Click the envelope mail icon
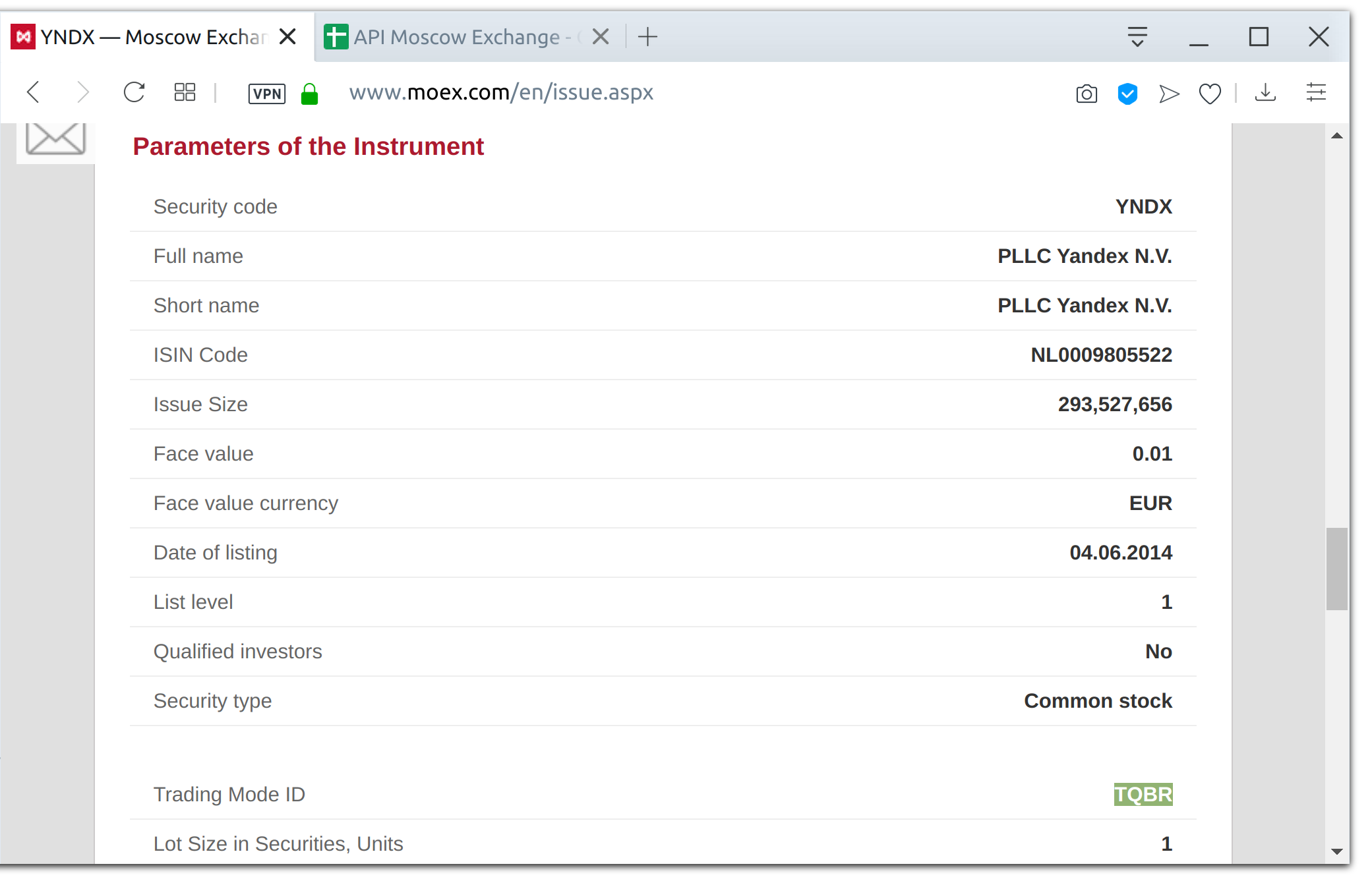This screenshot has height=885, width=1372. click(55, 138)
